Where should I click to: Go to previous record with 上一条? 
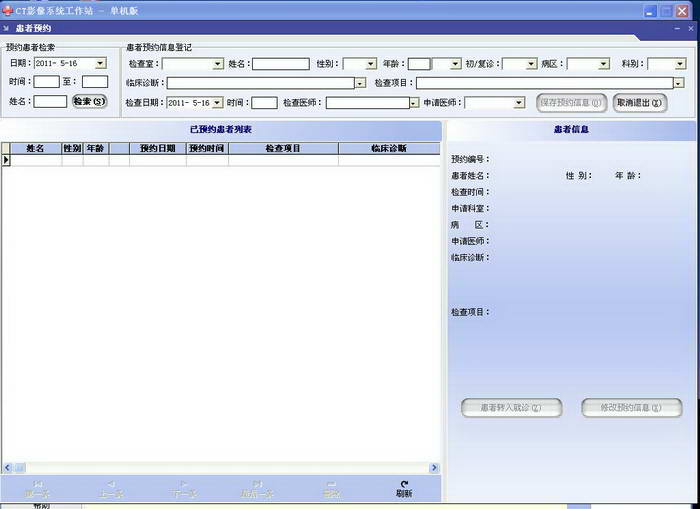111,489
